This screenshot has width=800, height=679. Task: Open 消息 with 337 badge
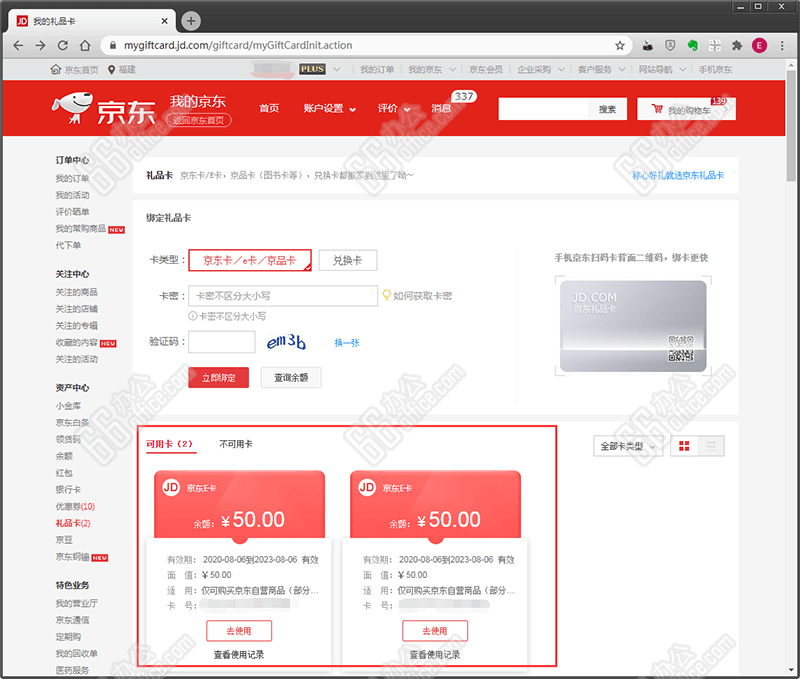pos(441,109)
